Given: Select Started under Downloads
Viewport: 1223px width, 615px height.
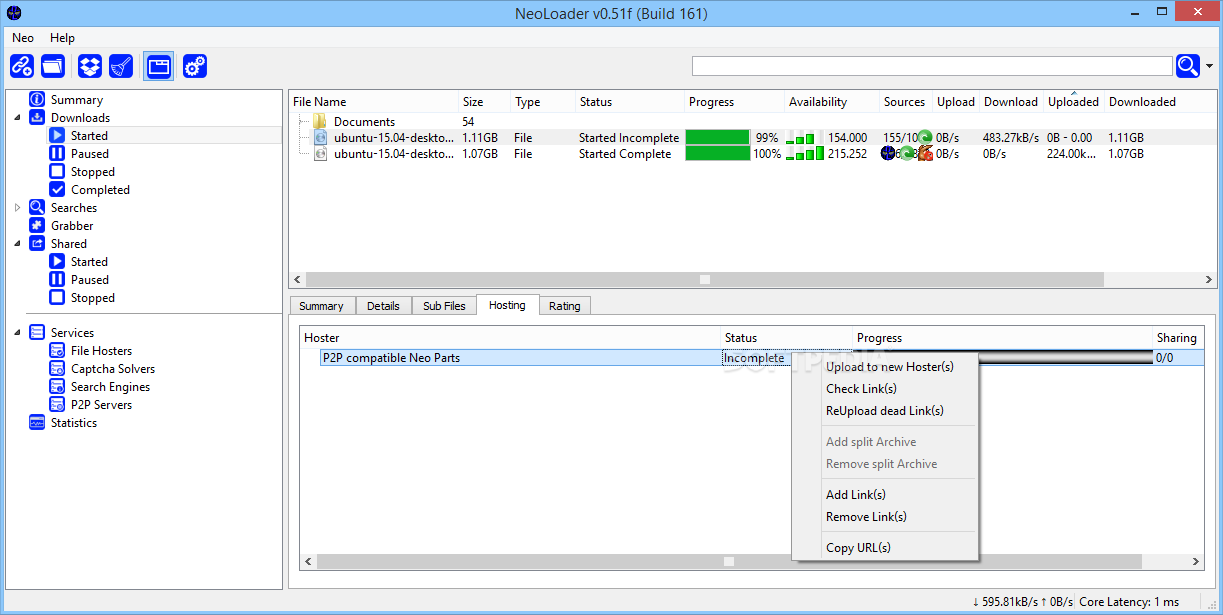Looking at the screenshot, I should tap(89, 136).
